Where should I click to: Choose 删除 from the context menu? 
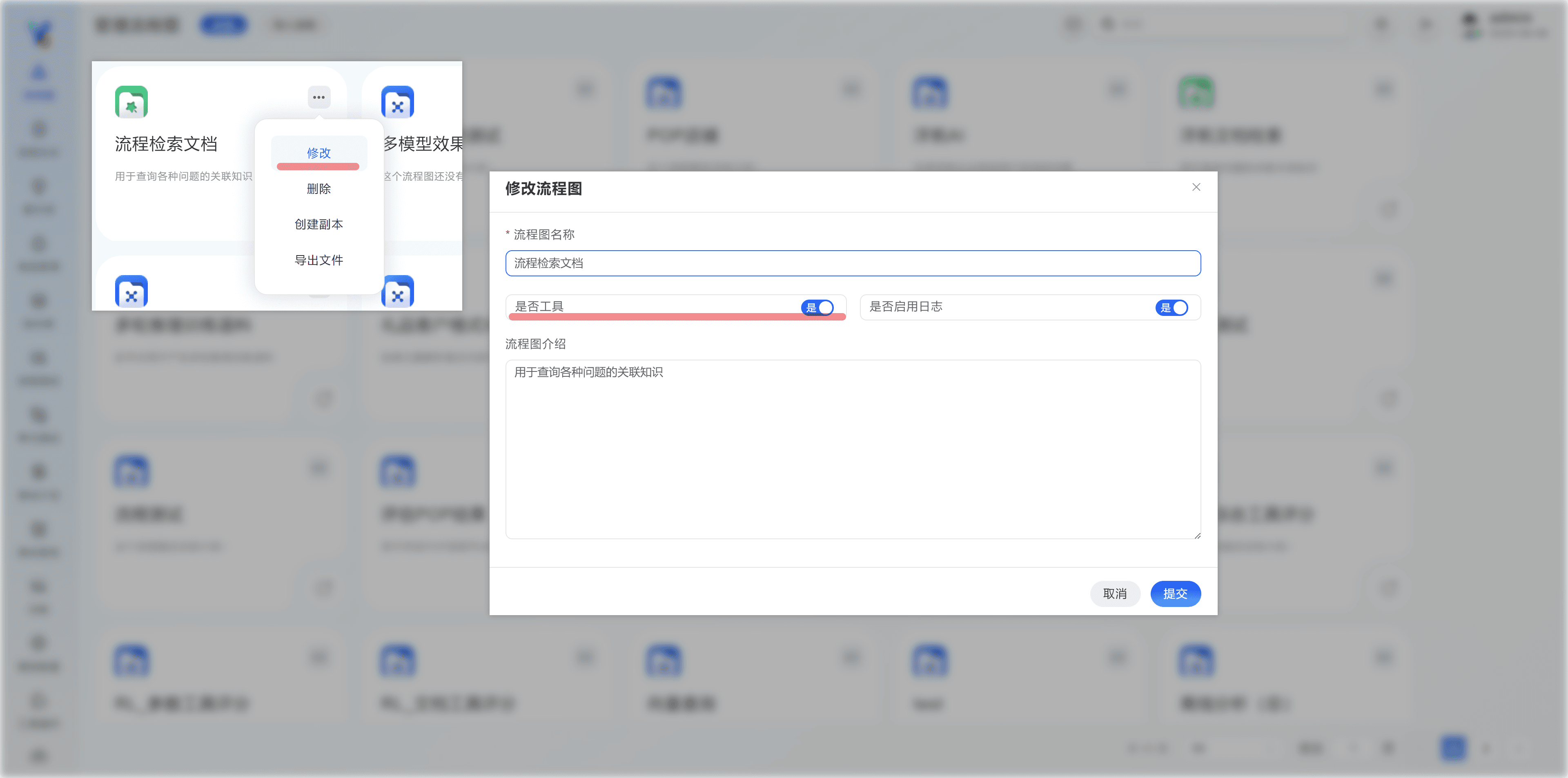(x=319, y=189)
